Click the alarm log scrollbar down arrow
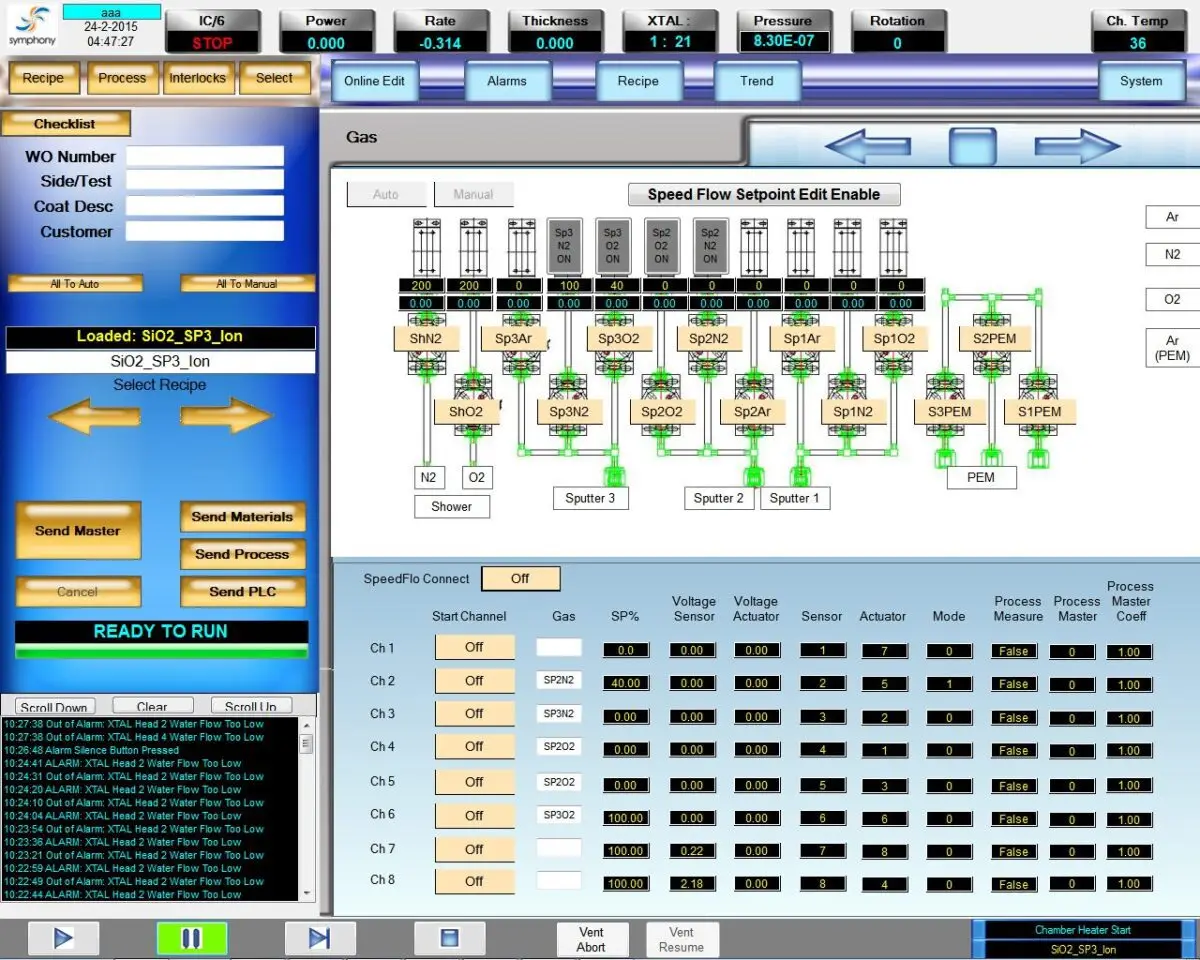Image resolution: width=1200 pixels, height=960 pixels. pos(307,892)
